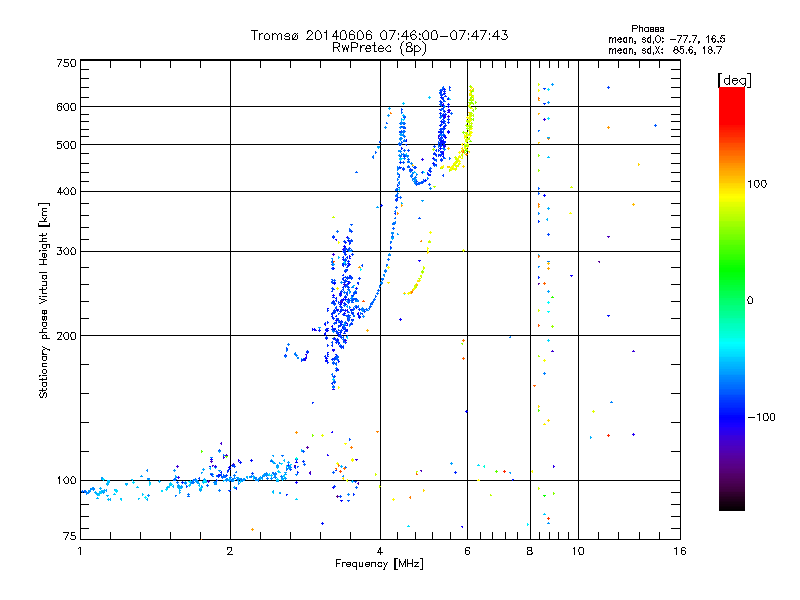Click the y-axis tick label '75'
Screen dimensions: 800x600
click(70, 536)
